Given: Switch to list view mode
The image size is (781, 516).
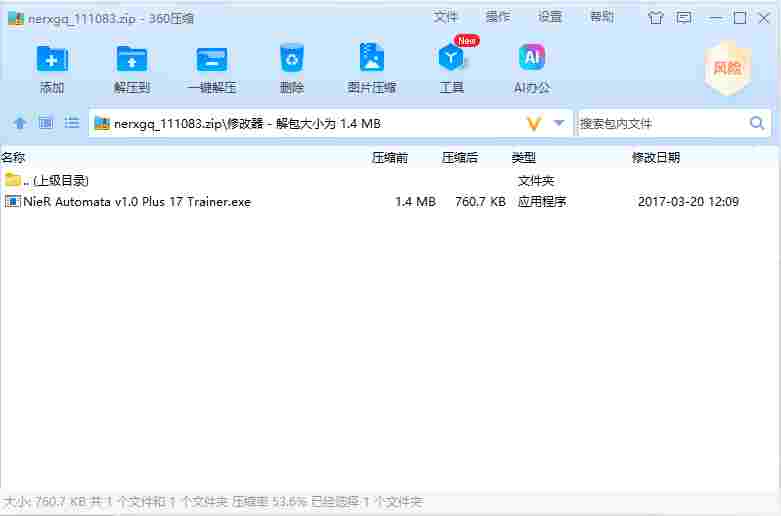Looking at the screenshot, I should click(x=72, y=123).
